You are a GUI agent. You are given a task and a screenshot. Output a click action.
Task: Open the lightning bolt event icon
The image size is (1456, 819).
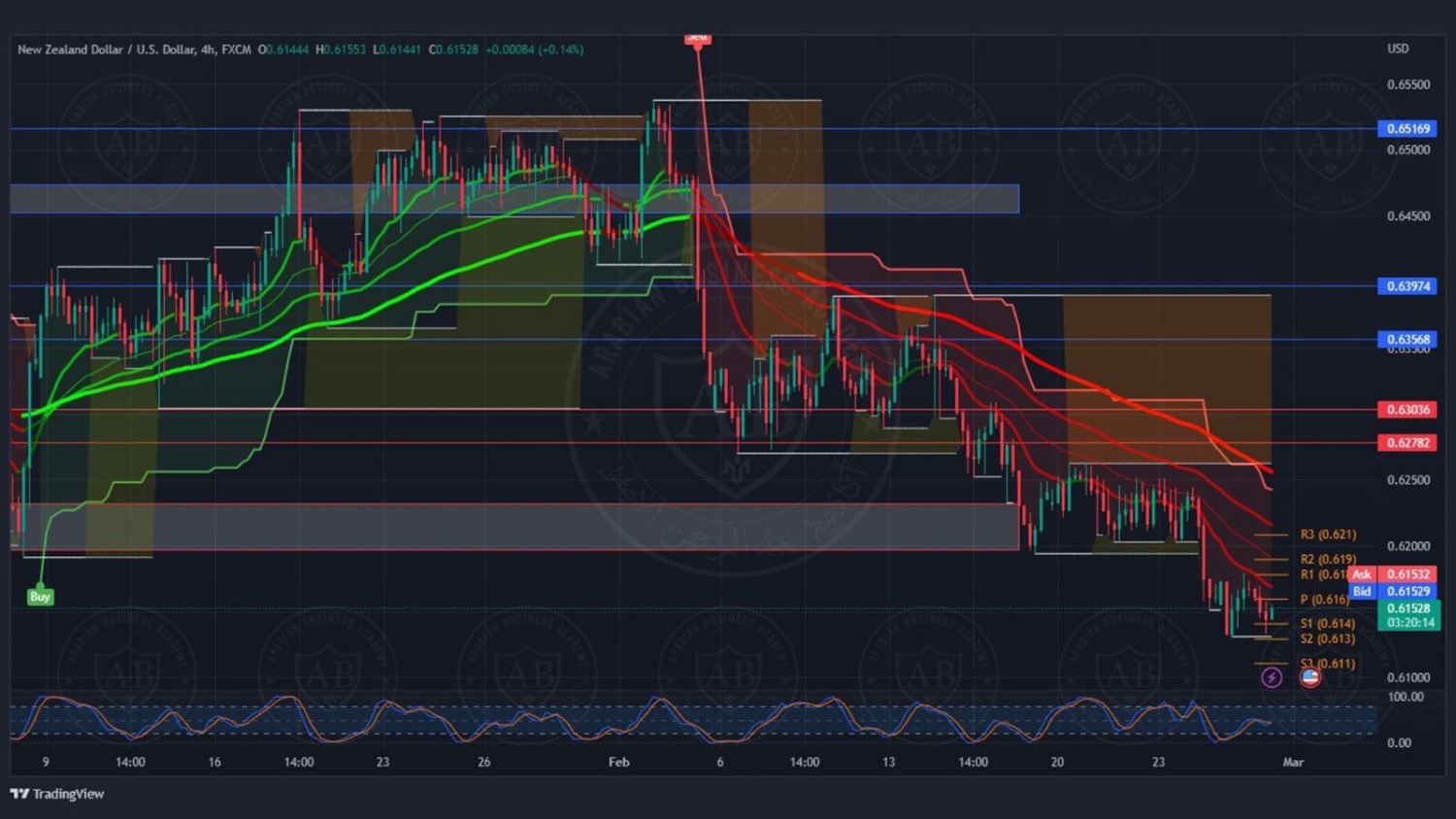(x=1272, y=677)
